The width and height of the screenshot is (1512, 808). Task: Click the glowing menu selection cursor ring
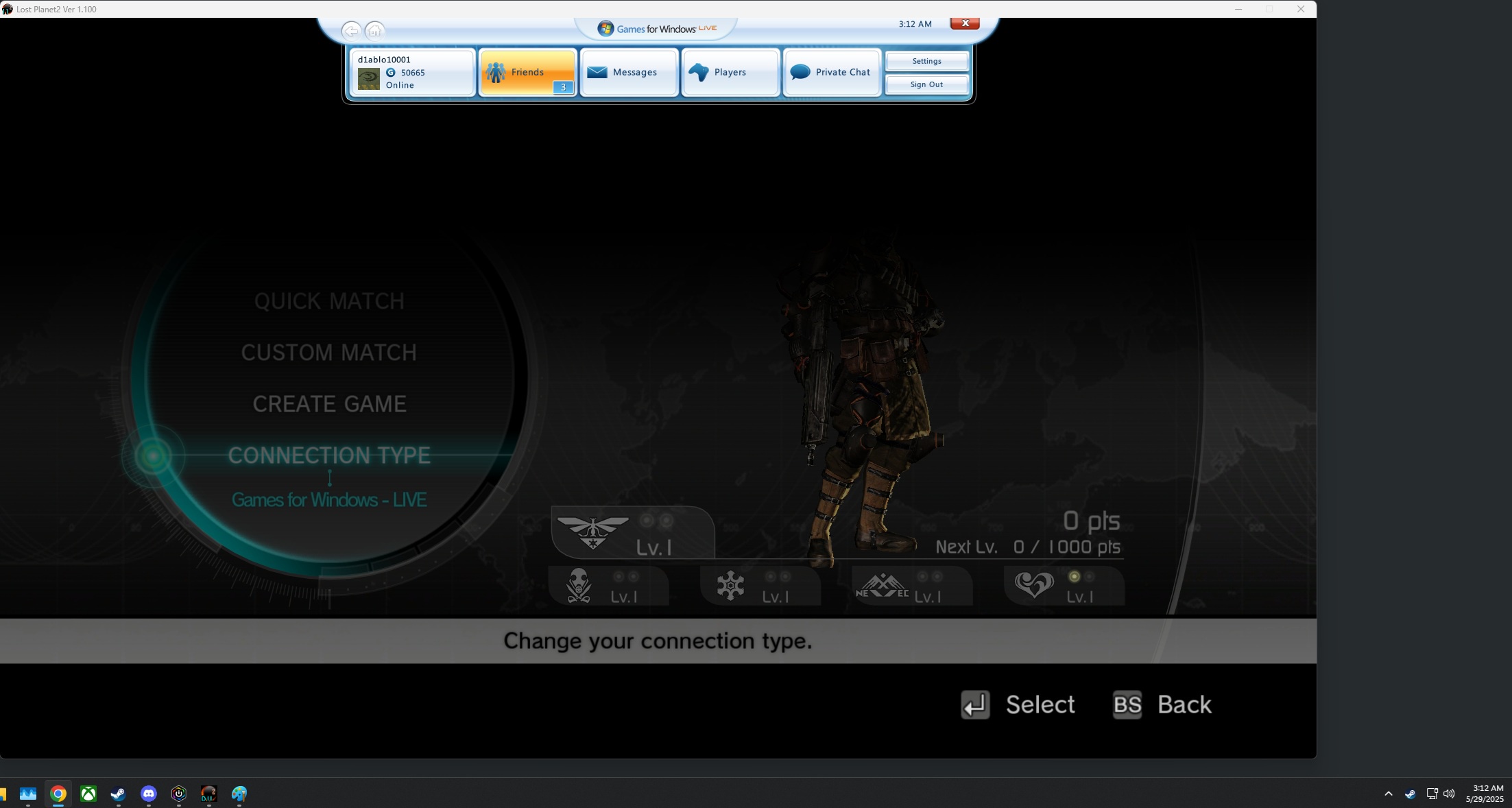coord(153,455)
